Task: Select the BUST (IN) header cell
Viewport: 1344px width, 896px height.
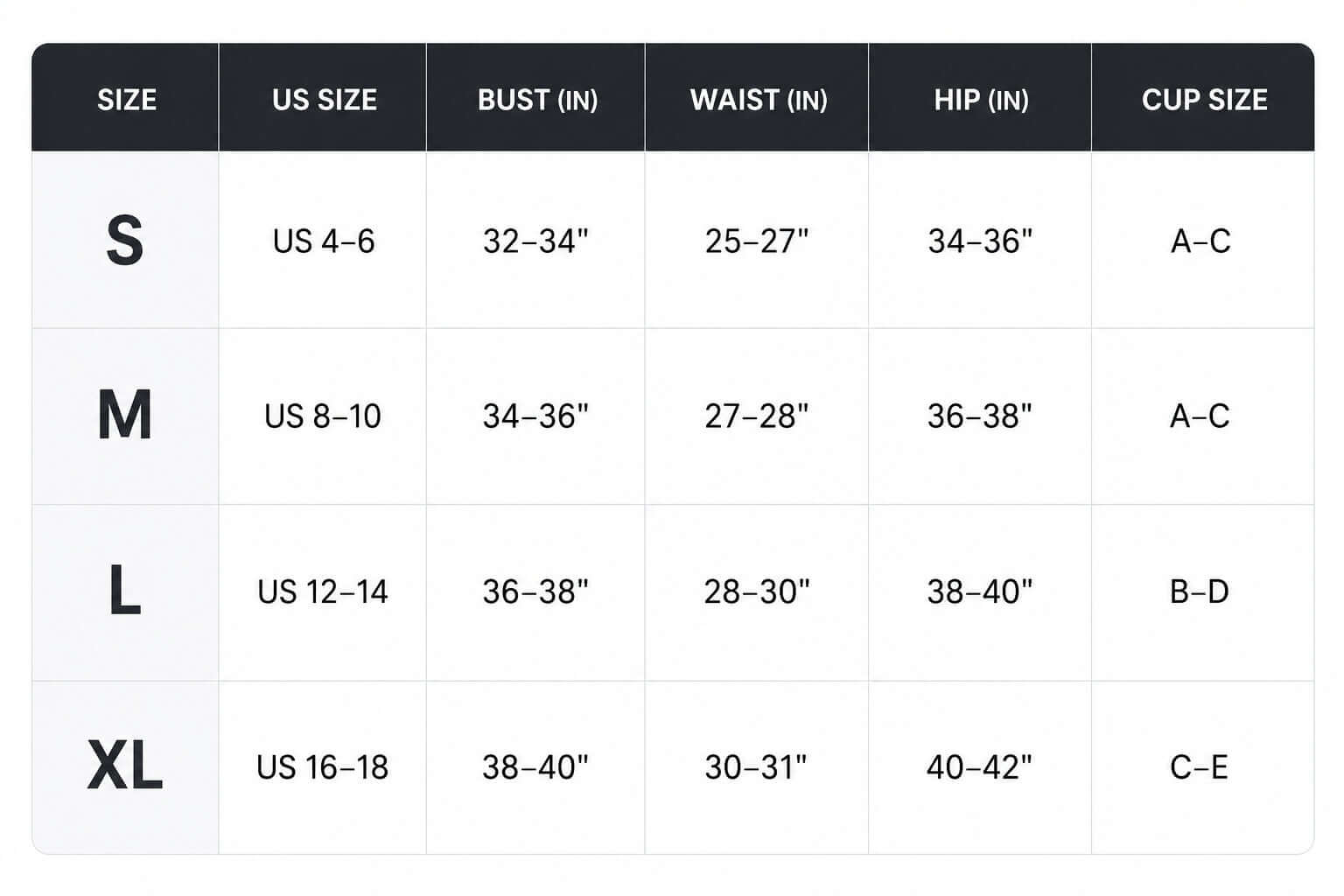Action: coord(536,98)
